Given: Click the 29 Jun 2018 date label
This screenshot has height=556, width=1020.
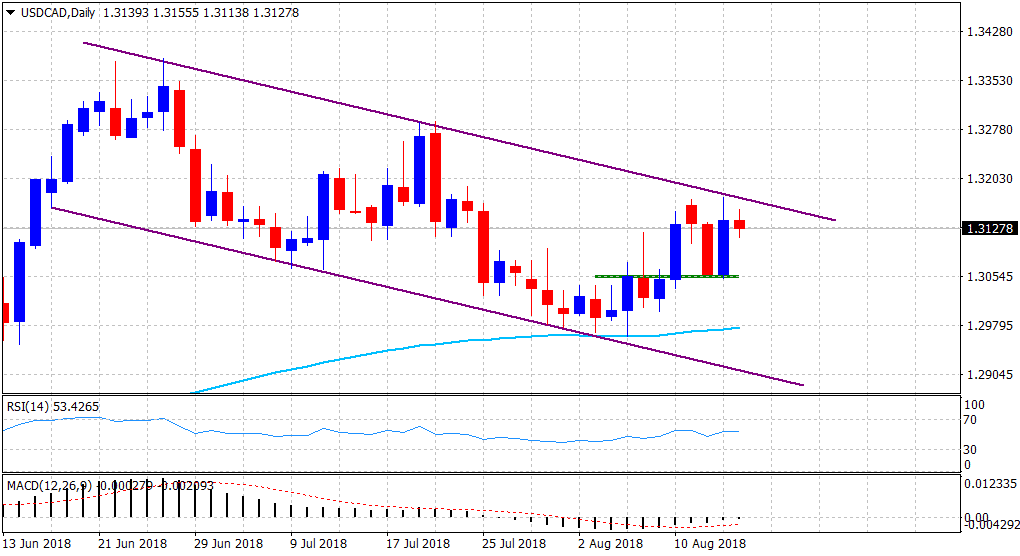Looking at the screenshot, I should point(227,544).
